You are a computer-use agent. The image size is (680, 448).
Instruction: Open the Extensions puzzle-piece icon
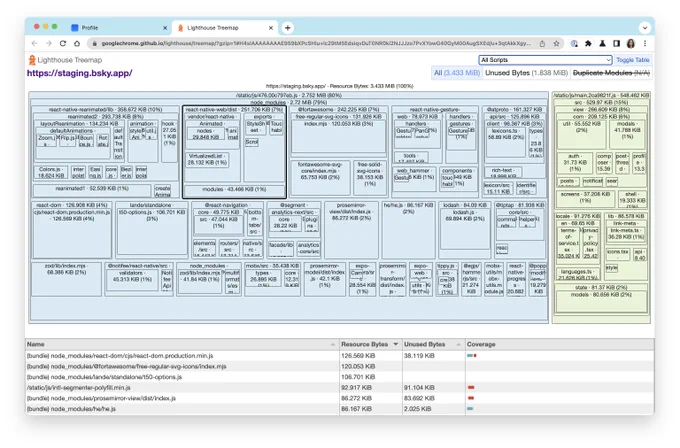[x=588, y=43]
